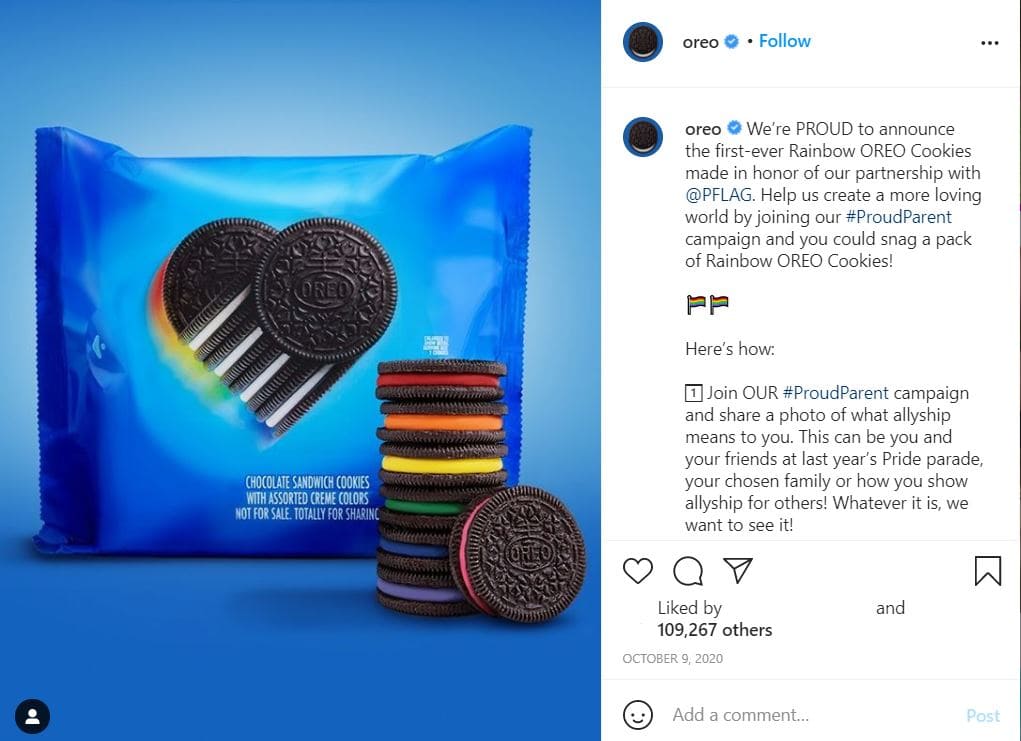Open the oreo profile picture in header
Screen dimensions: 1021x741
pos(643,42)
